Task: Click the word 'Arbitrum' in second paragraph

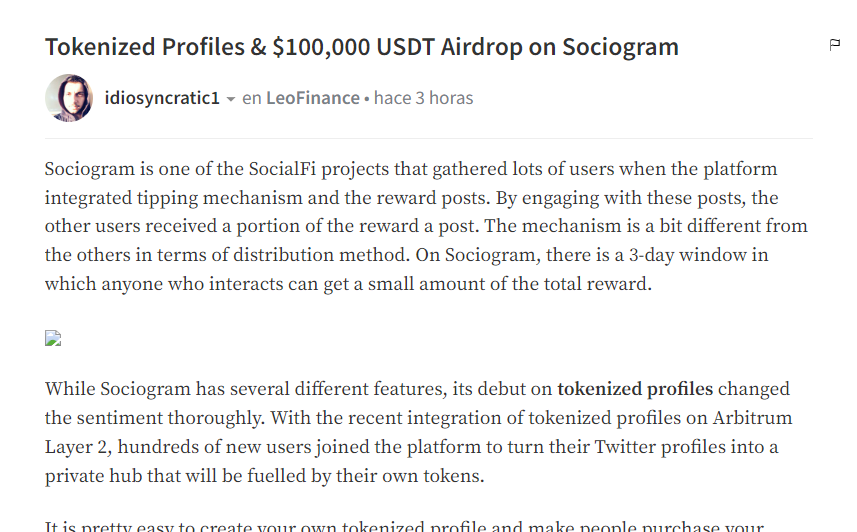Action: click(x=752, y=418)
